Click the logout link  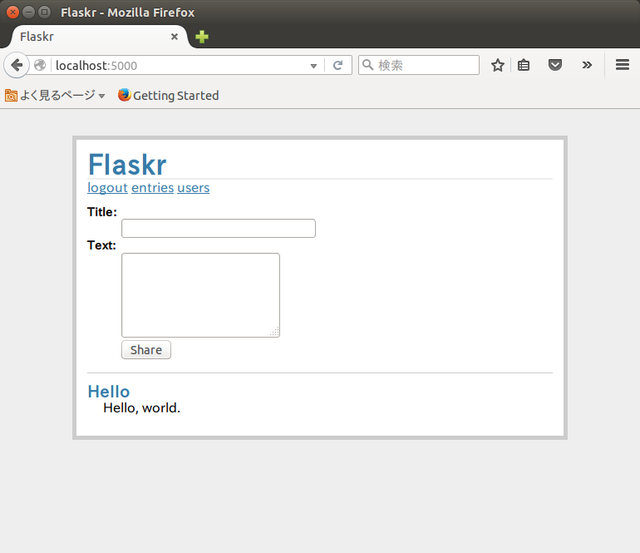click(x=108, y=188)
